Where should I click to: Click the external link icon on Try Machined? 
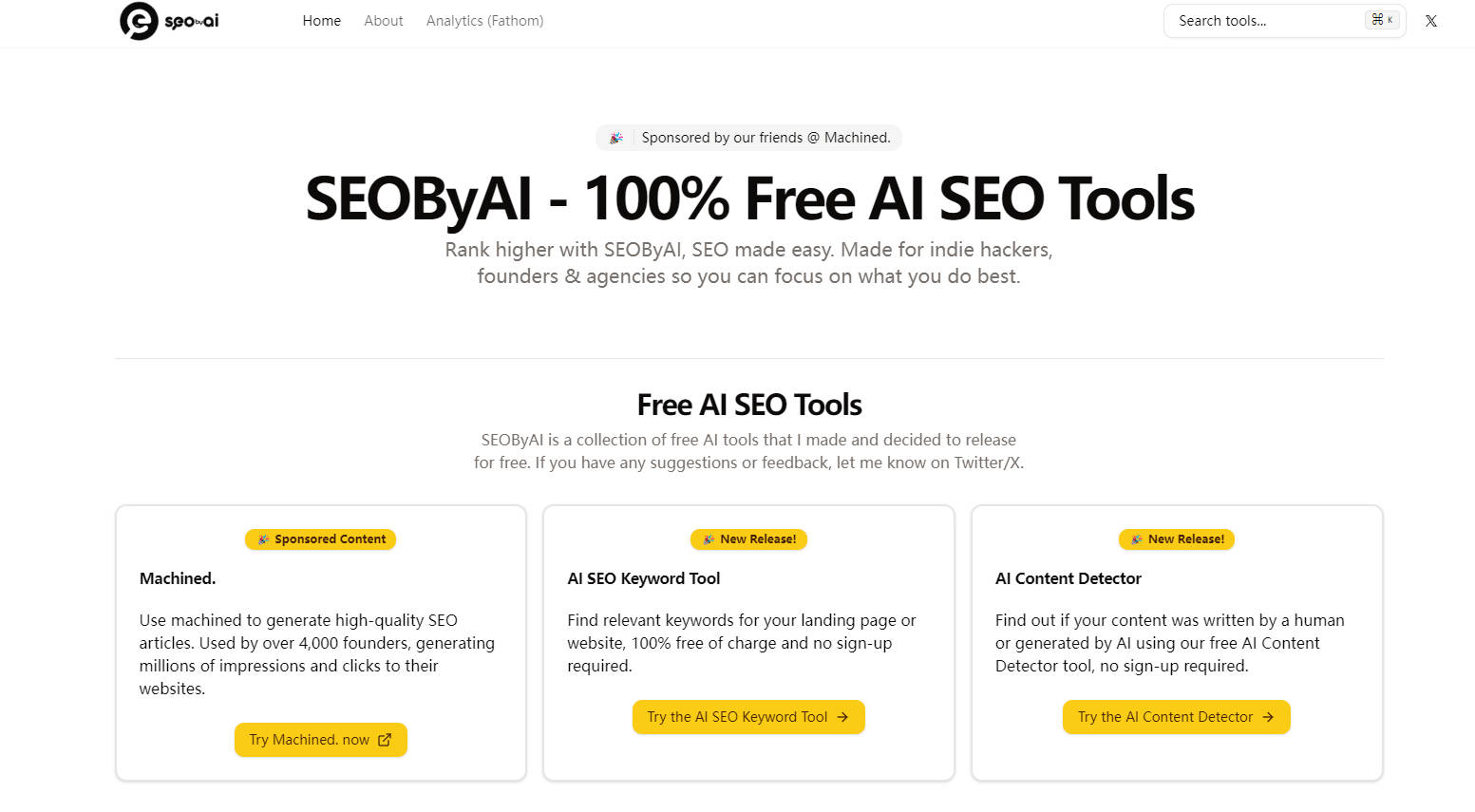click(385, 740)
